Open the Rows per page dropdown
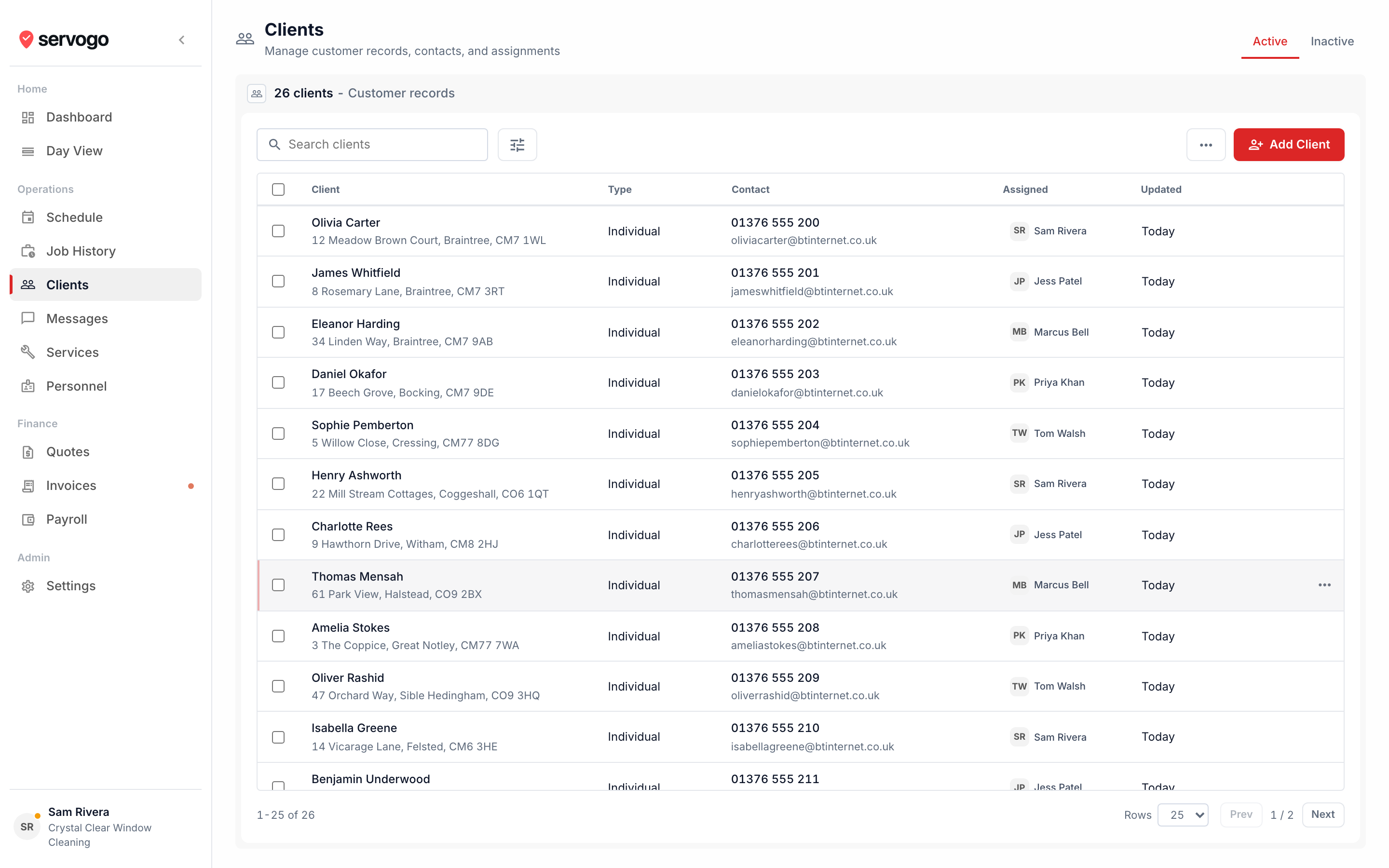 coord(1183,814)
